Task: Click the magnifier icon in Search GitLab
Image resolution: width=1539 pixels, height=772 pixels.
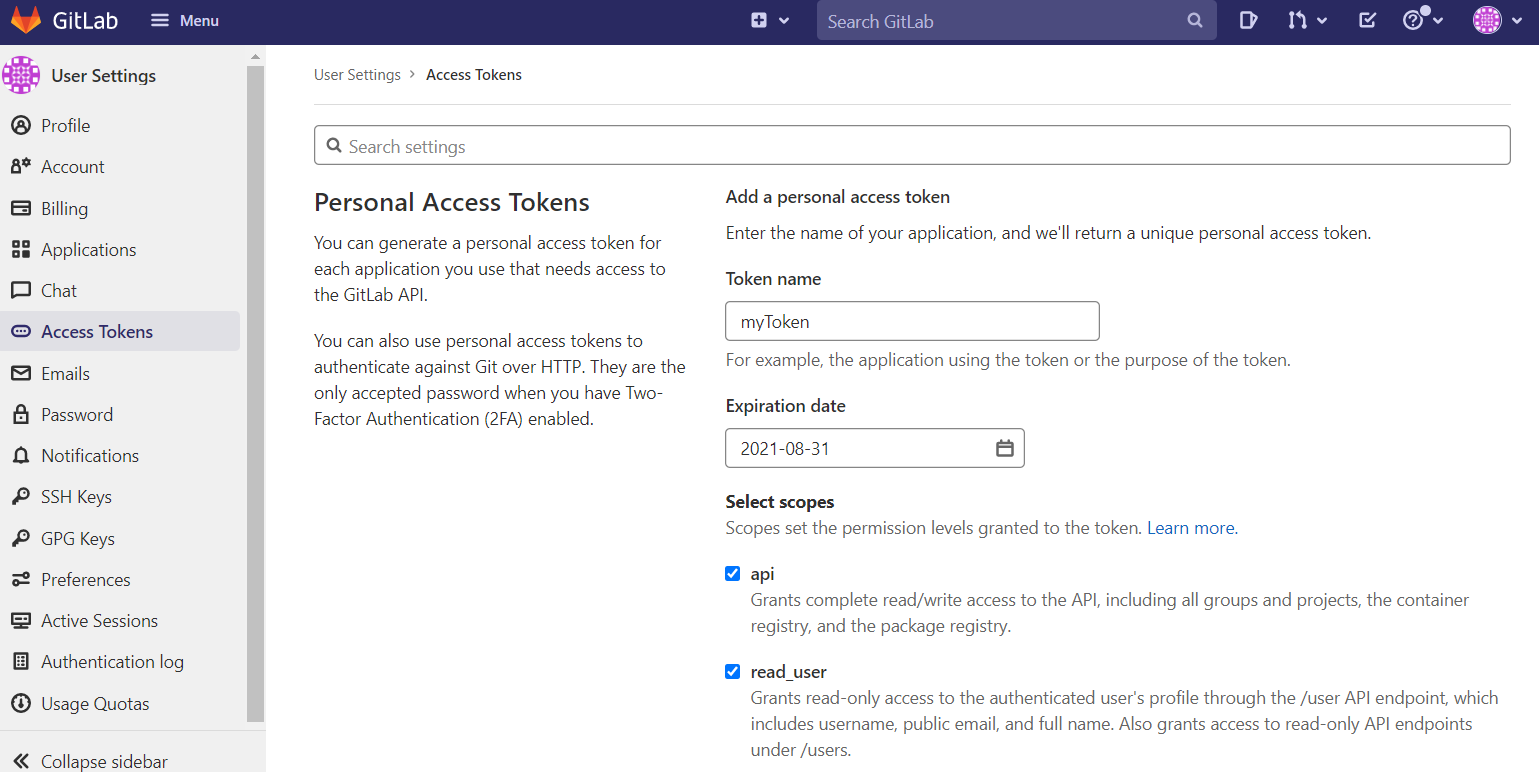Action: click(x=1194, y=20)
